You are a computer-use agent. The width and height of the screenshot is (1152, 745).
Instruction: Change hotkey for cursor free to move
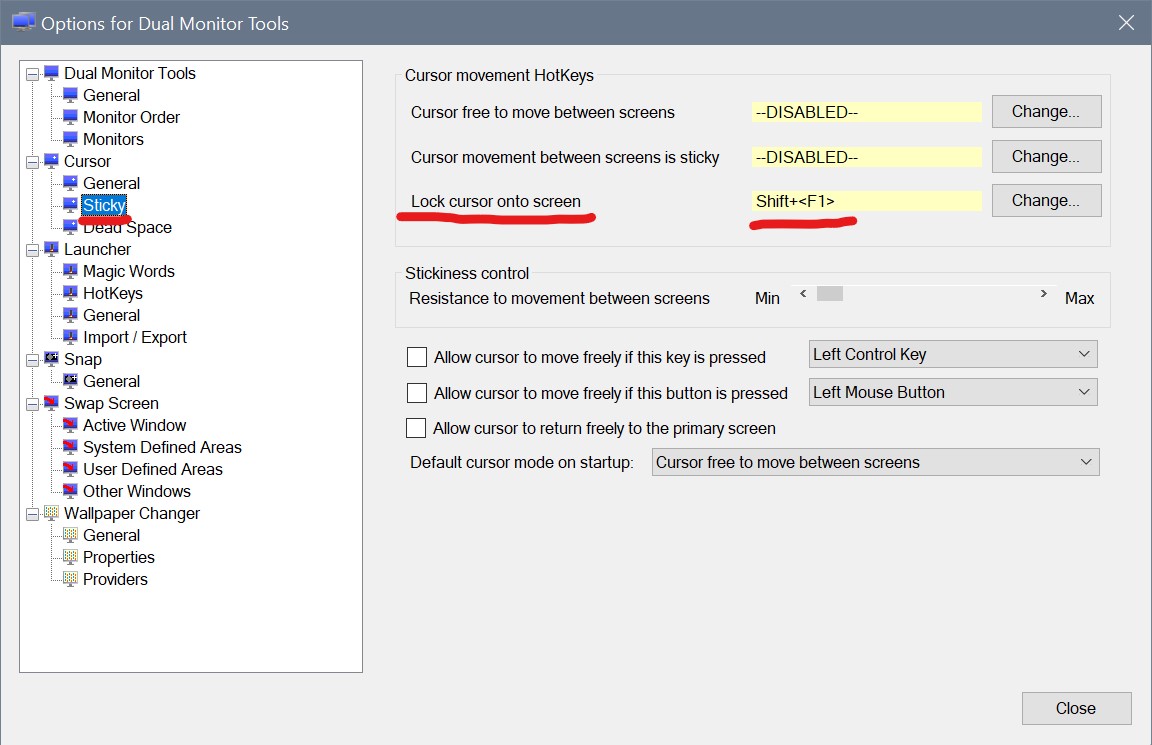coord(1046,112)
